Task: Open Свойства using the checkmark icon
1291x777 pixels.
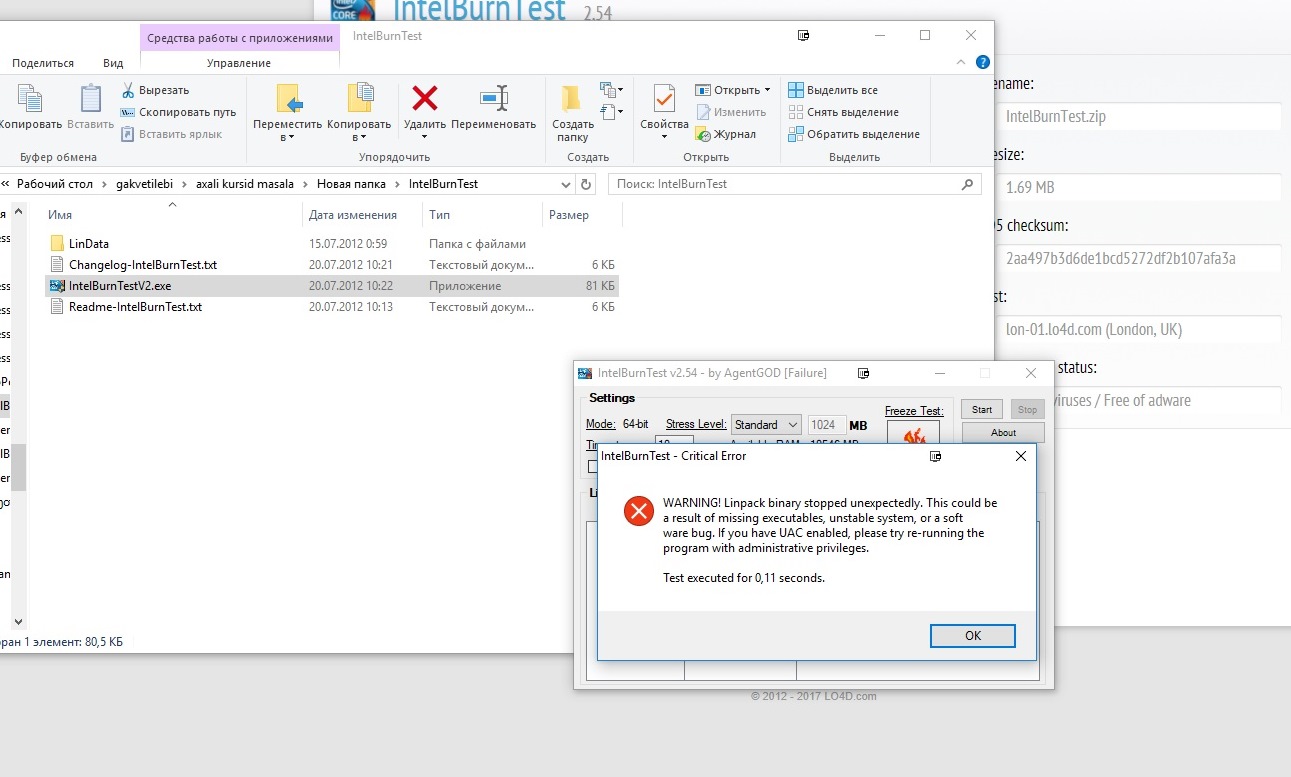Action: coord(664,99)
